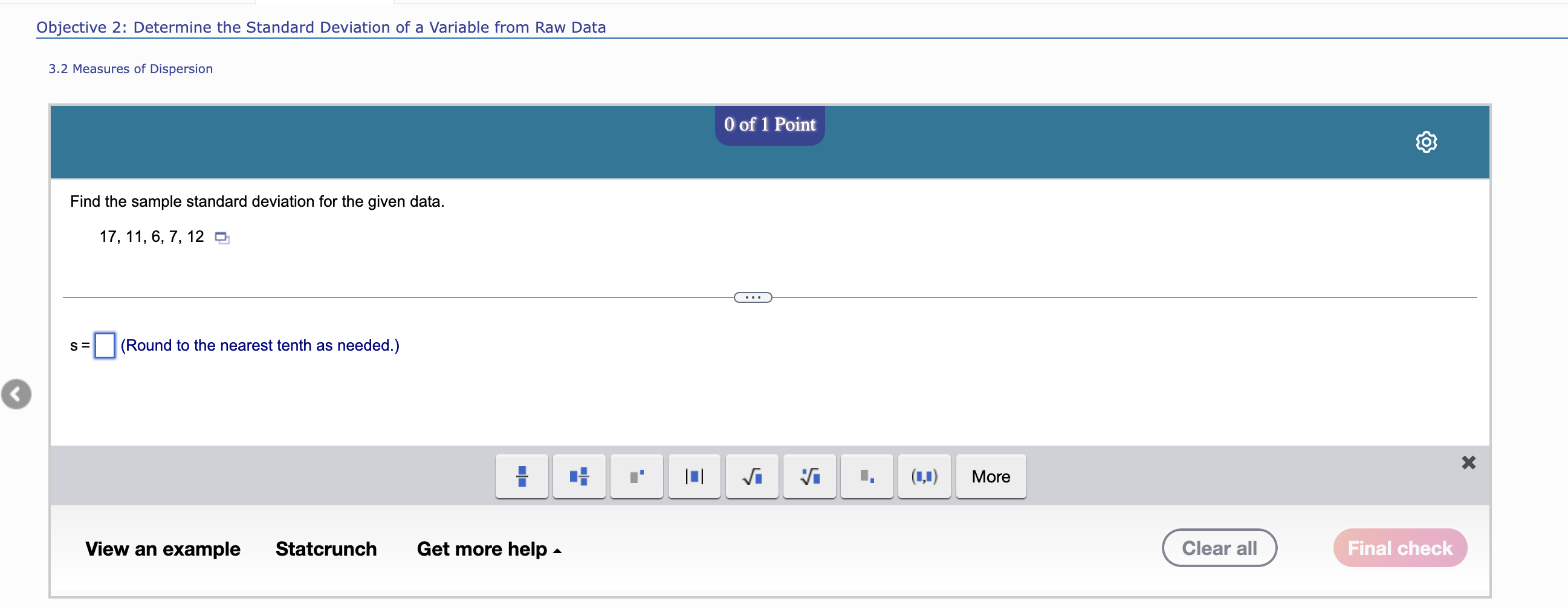Select the data values 17, 11, 6, 7, 12

point(152,236)
